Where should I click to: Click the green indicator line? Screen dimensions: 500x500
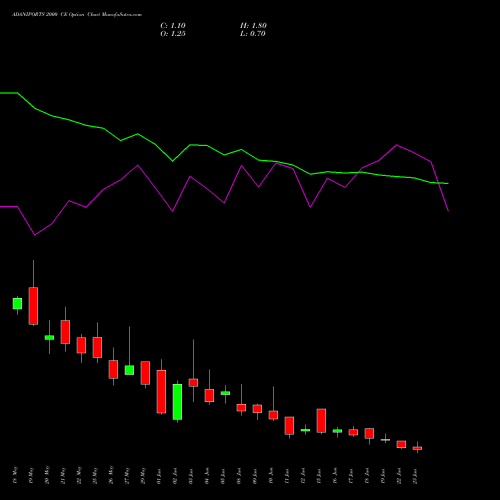click(x=224, y=154)
